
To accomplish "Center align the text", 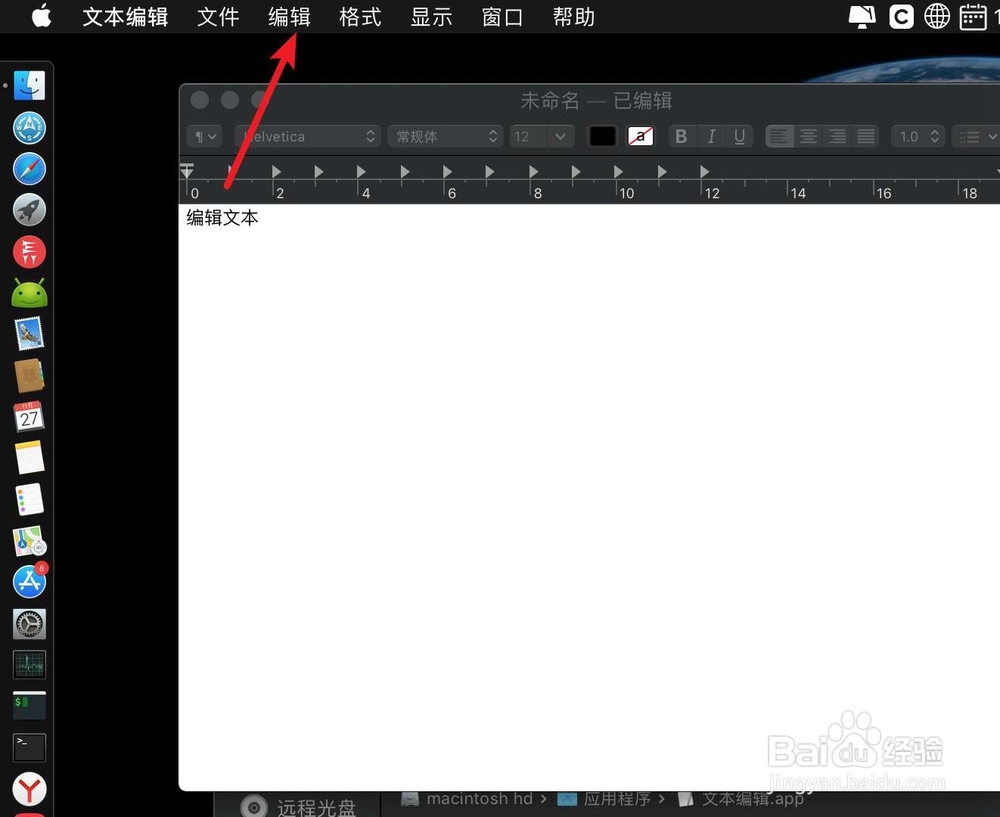I will [808, 136].
